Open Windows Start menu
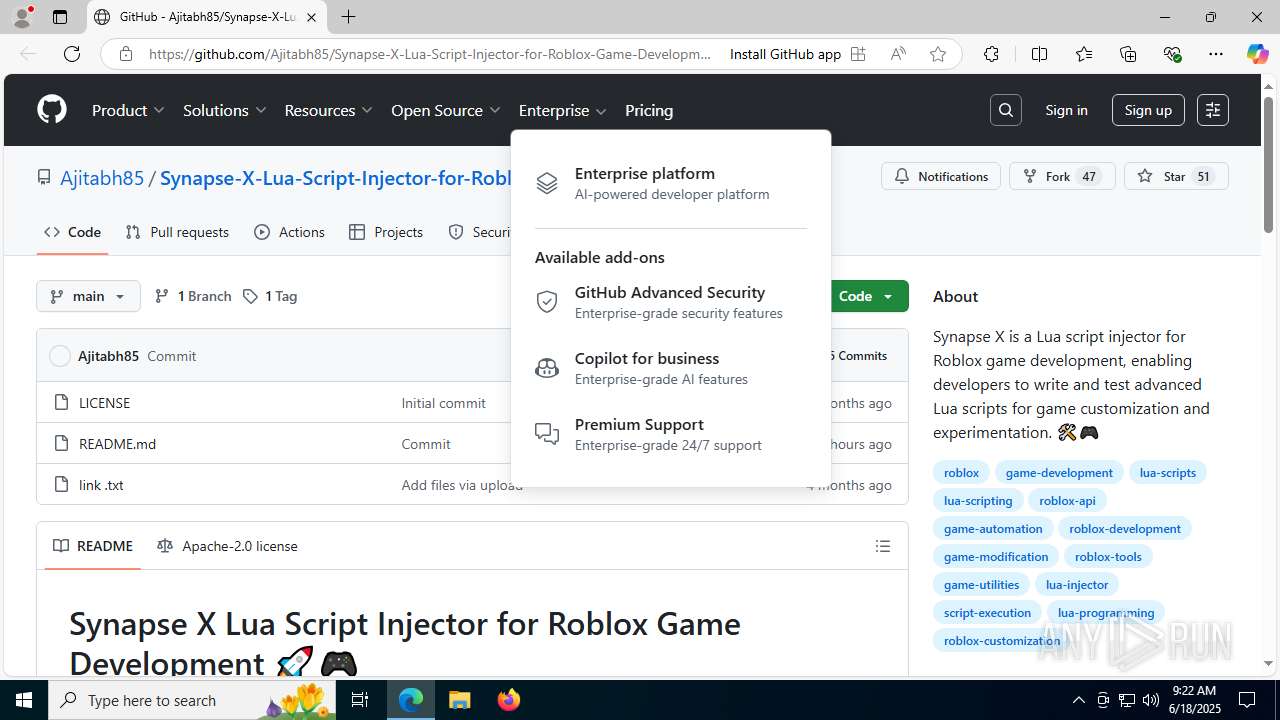The height and width of the screenshot is (720, 1280). tap(24, 700)
